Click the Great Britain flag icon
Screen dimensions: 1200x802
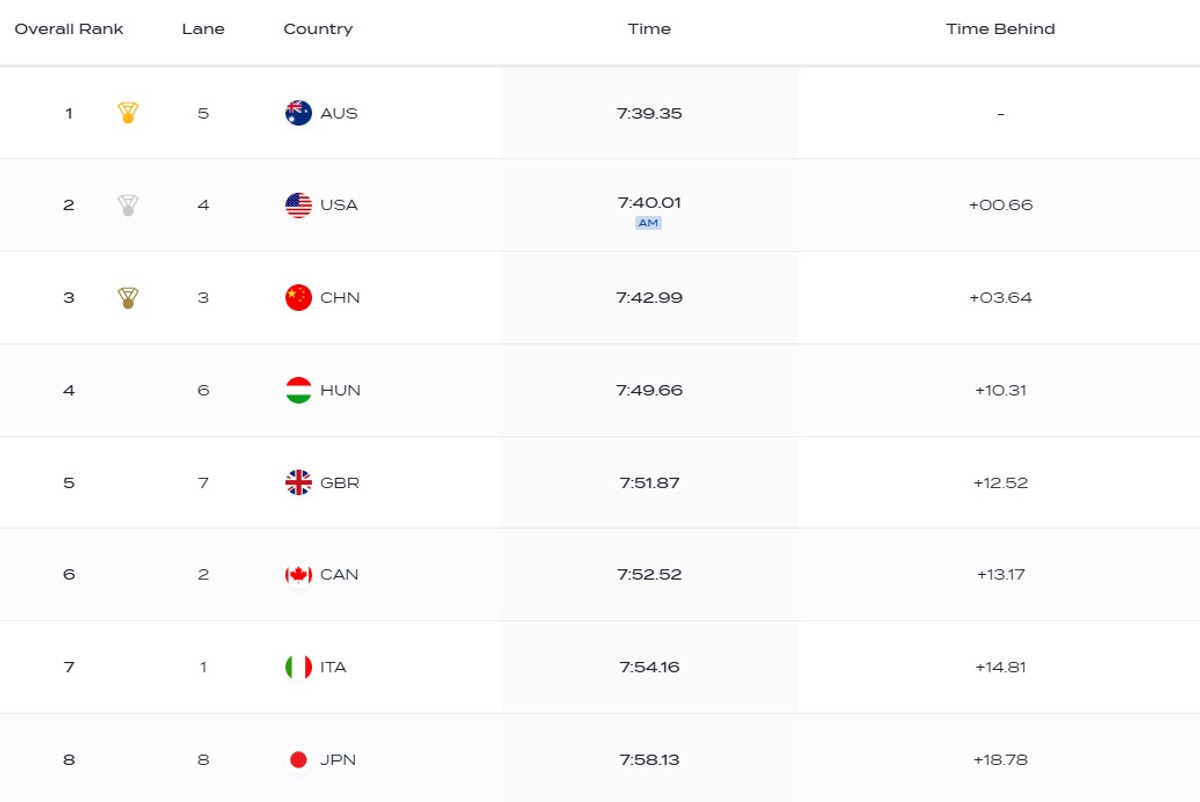click(x=298, y=483)
